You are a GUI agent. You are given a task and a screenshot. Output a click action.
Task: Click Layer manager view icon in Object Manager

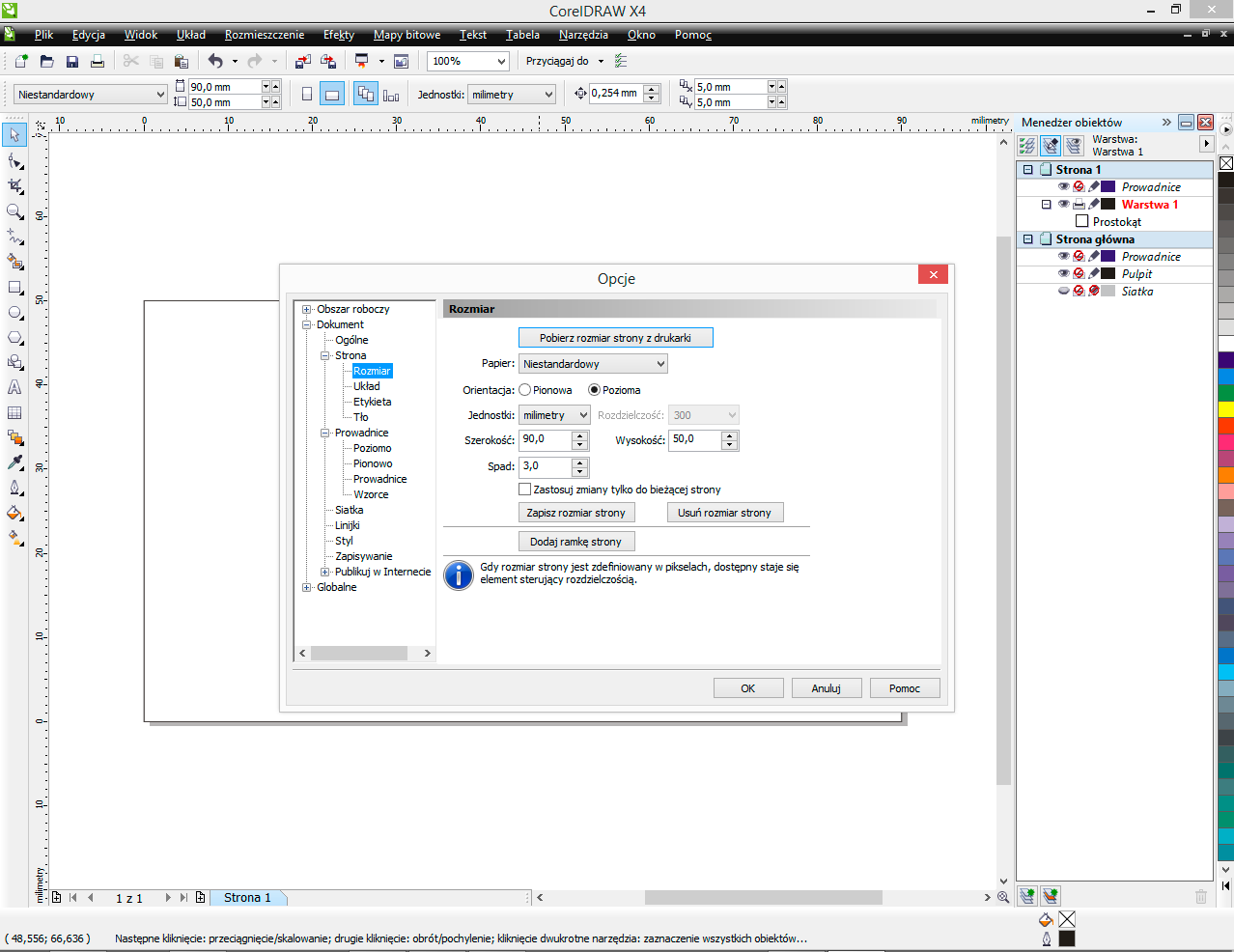1074,146
